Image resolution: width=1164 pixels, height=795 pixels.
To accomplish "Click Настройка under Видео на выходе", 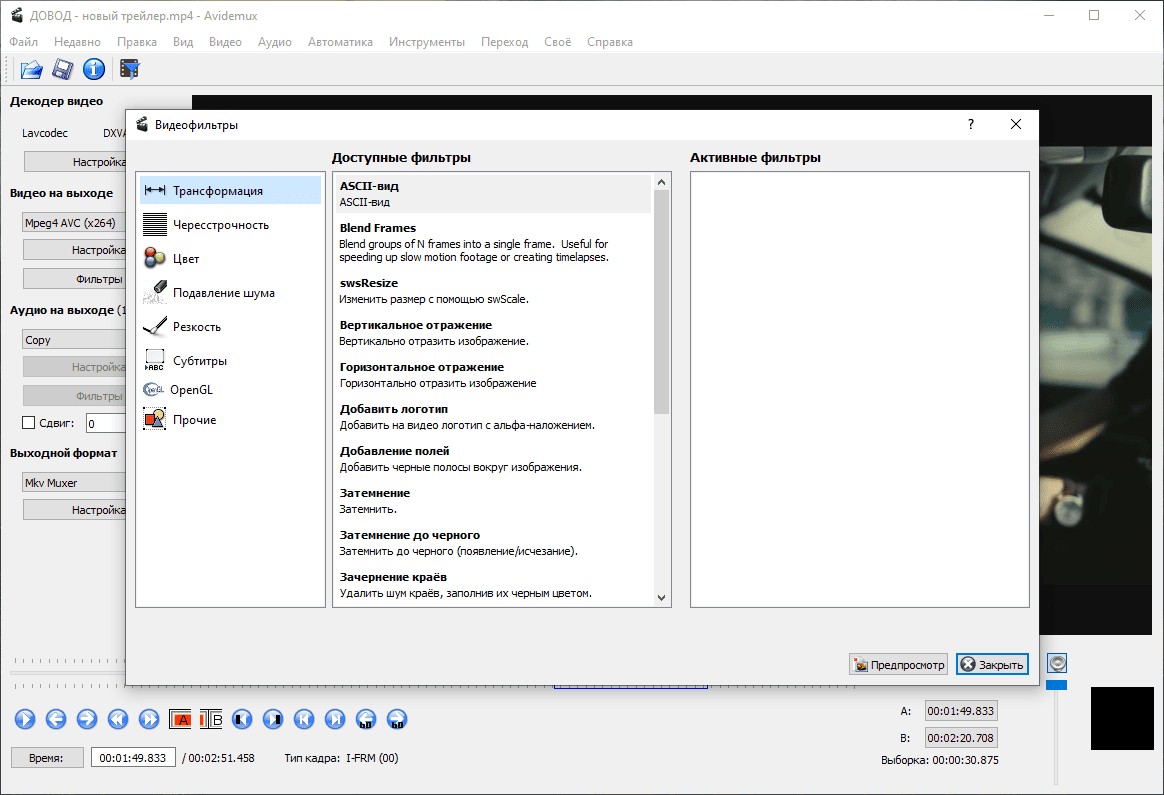I will (x=75, y=250).
